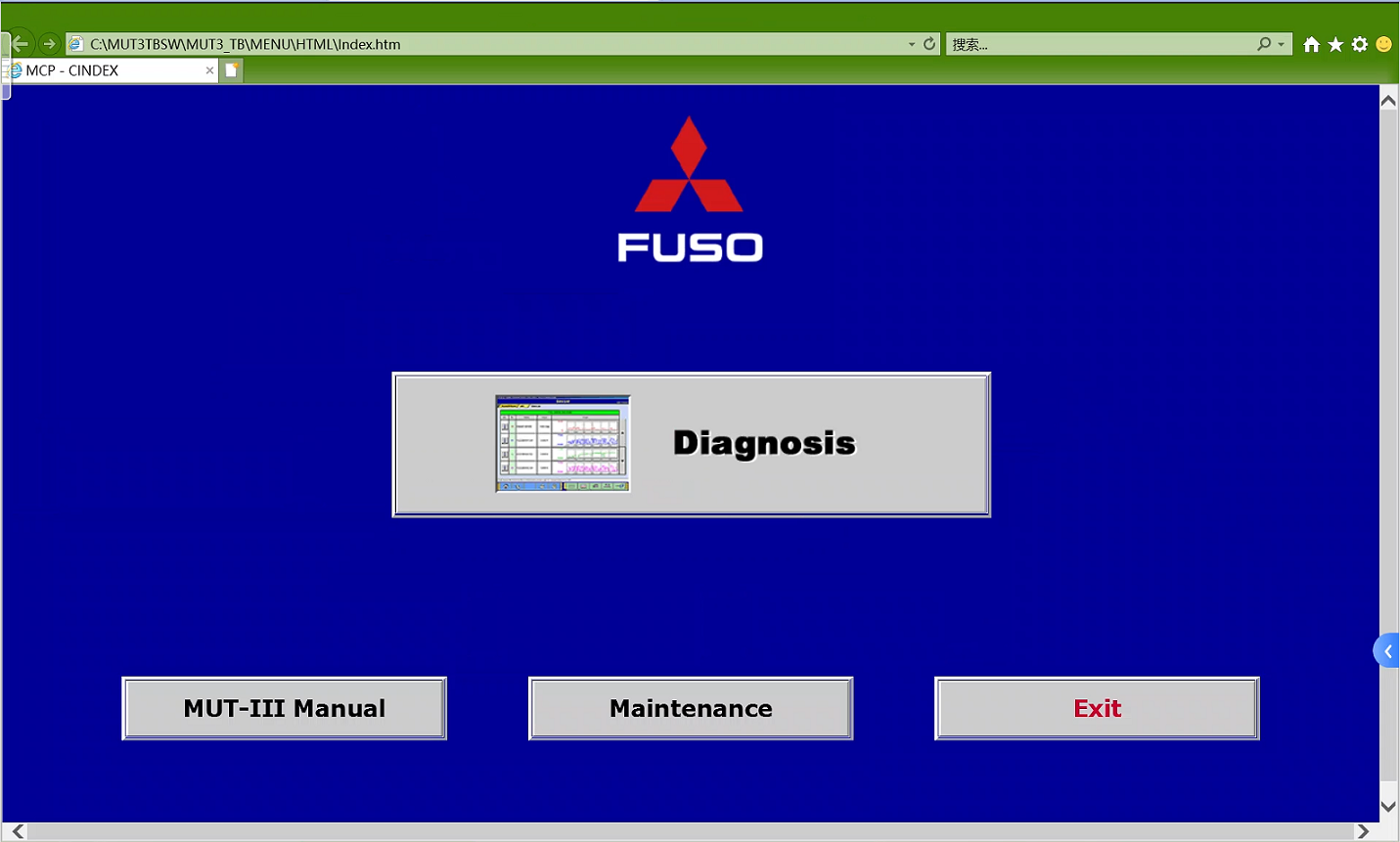Screen dimensions: 1400x842
Task: Go to the browser home page
Action: [x=1312, y=44]
